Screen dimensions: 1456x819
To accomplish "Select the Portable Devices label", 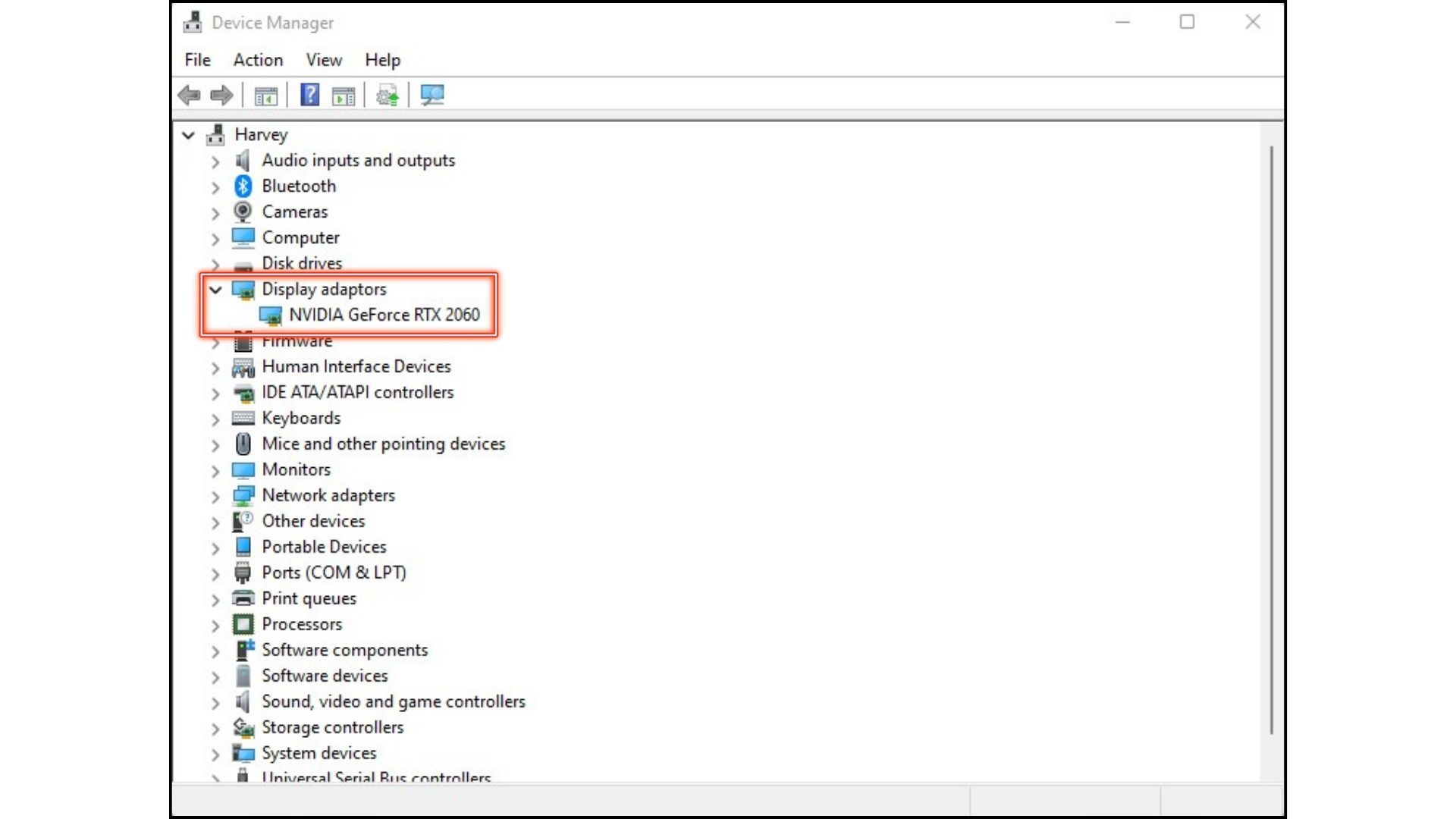I will click(x=324, y=547).
